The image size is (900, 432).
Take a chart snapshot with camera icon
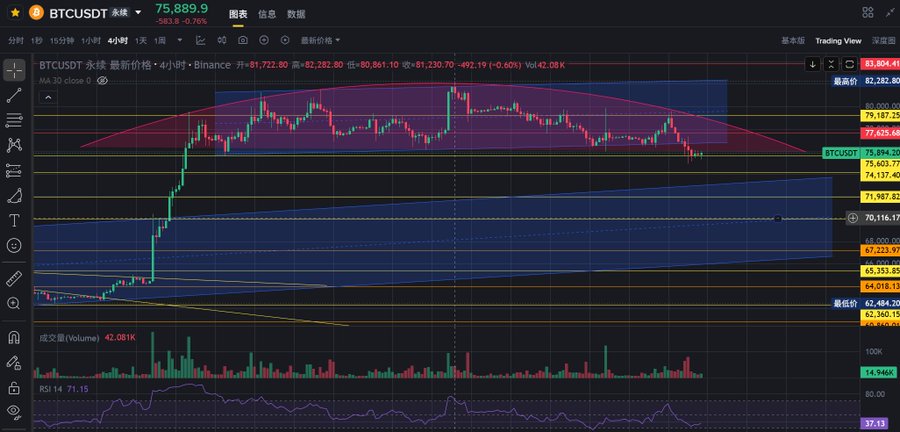pyautogui.click(x=243, y=40)
